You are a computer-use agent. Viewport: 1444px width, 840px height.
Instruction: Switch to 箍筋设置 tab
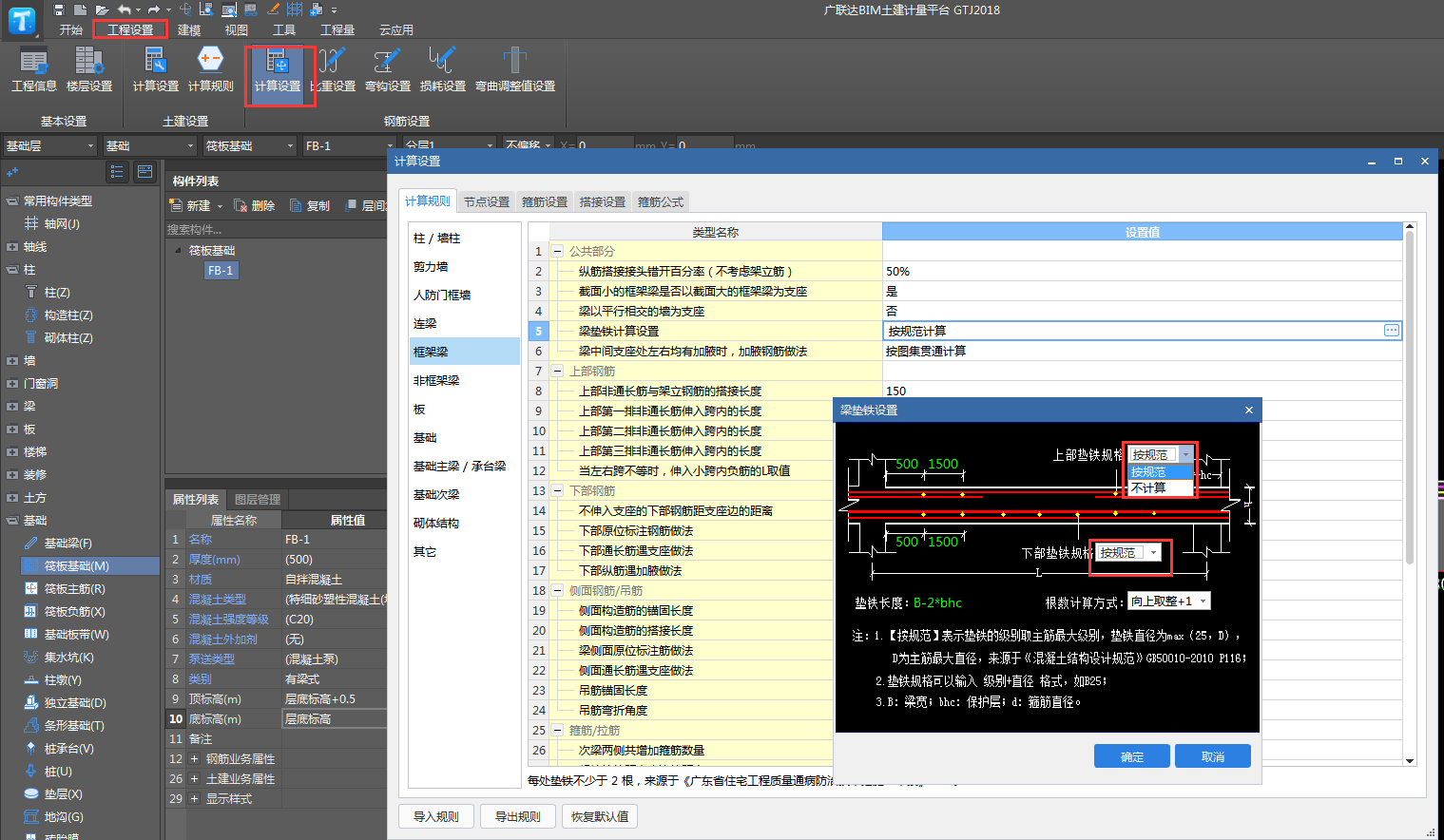pyautogui.click(x=545, y=201)
